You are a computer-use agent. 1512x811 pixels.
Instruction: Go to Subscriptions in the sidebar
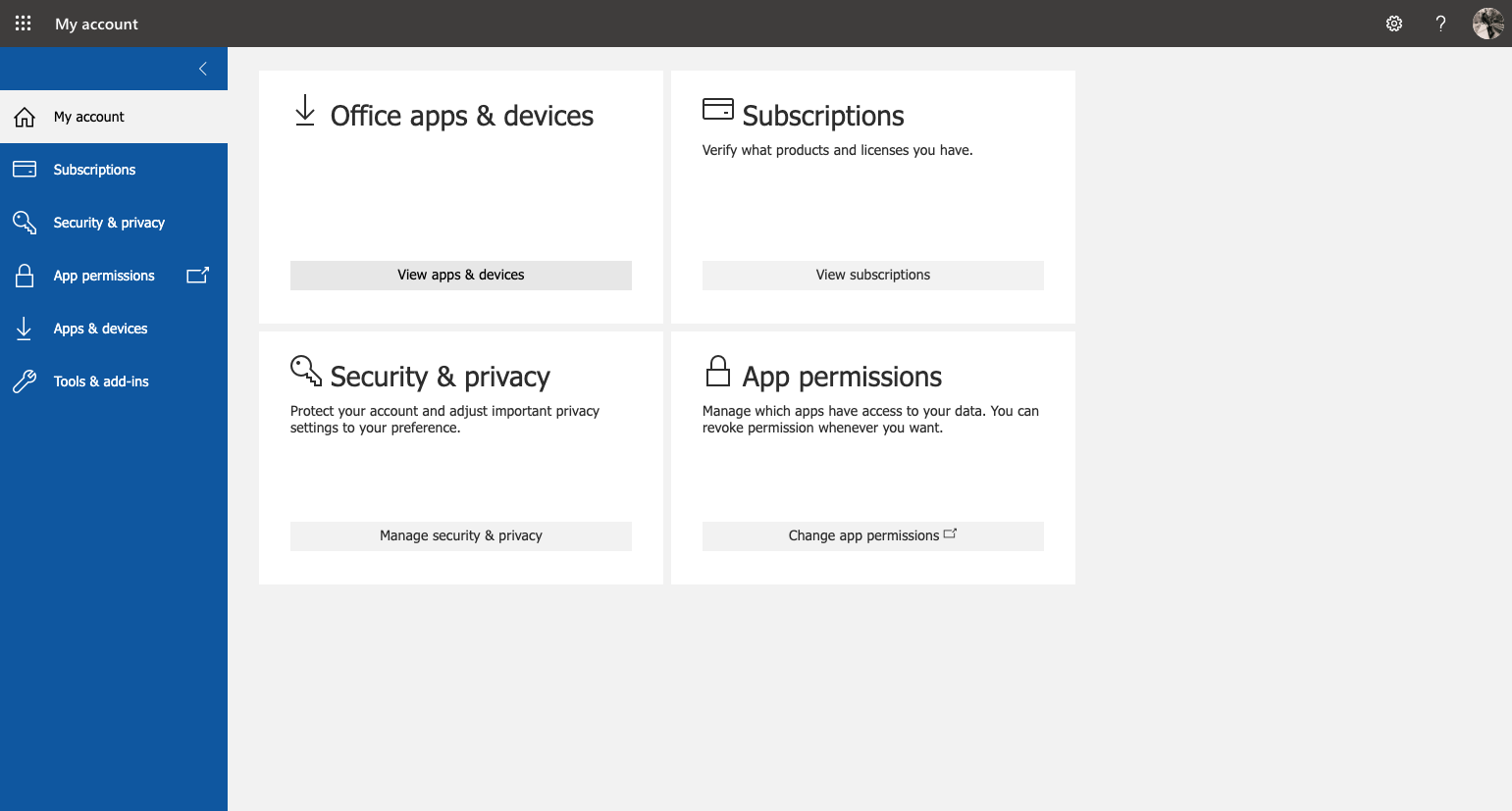[x=114, y=170]
